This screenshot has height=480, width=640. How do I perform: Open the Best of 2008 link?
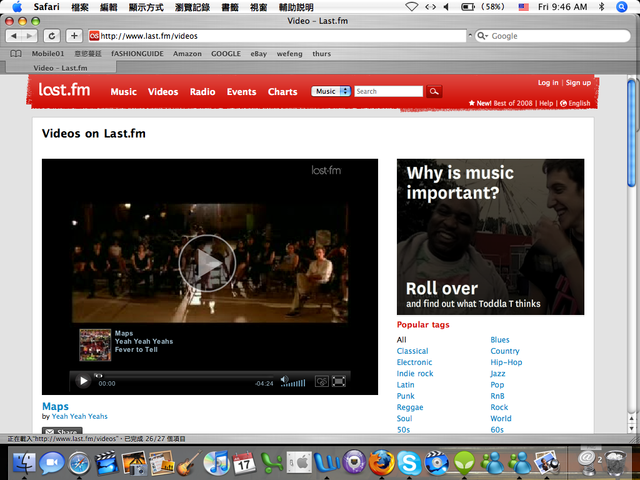click(x=513, y=103)
